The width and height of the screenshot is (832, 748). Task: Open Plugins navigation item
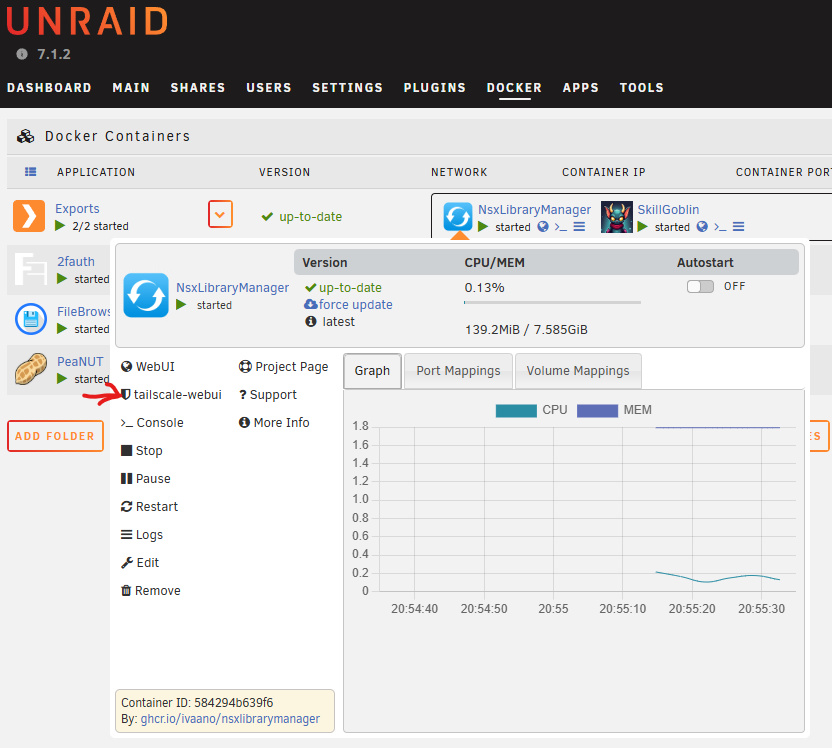(x=435, y=88)
